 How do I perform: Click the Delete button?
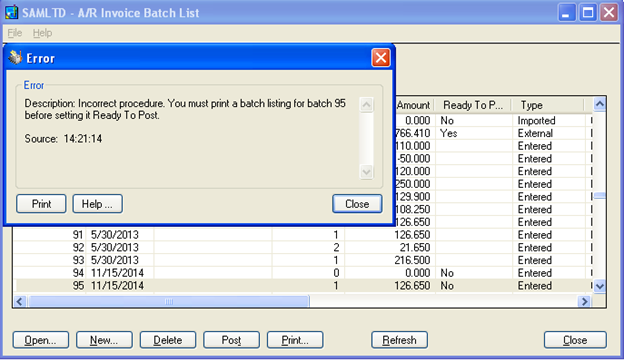click(x=168, y=340)
